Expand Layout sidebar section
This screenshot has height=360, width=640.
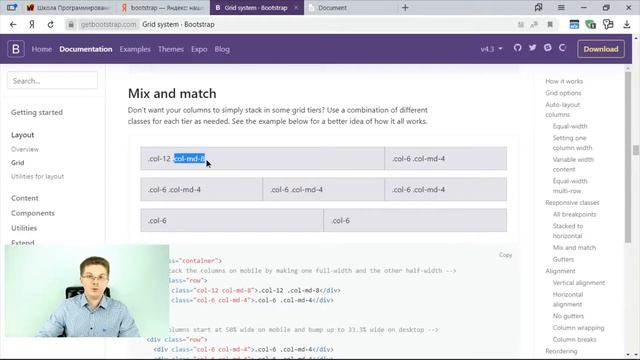(22, 135)
